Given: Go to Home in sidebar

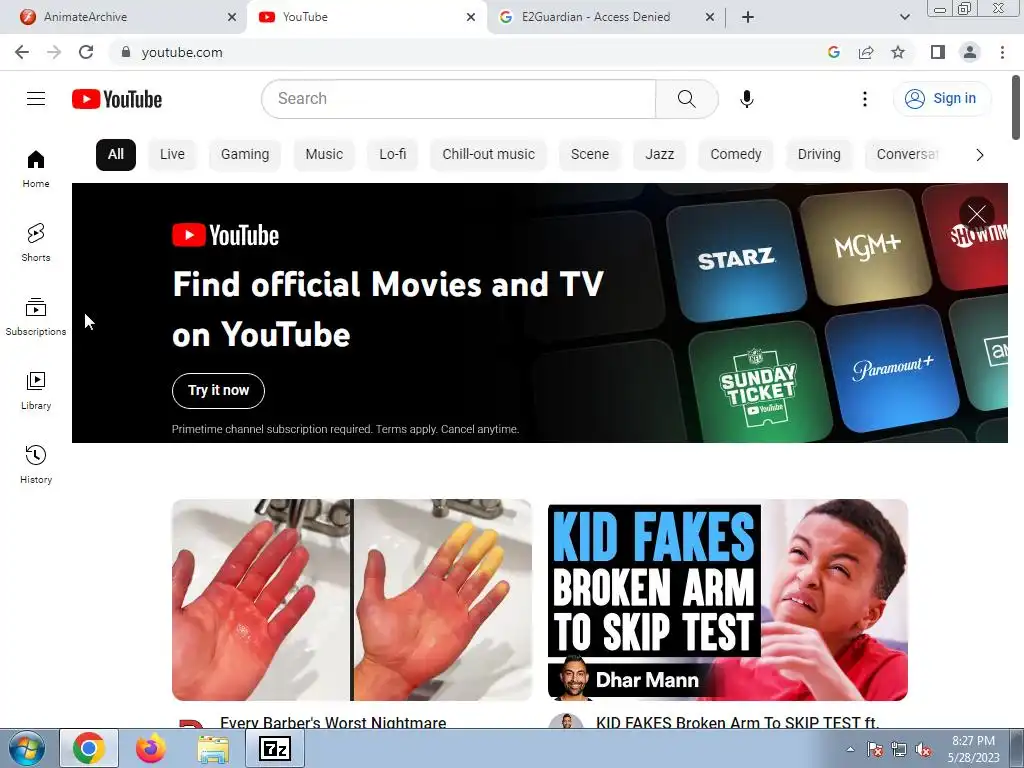Looking at the screenshot, I should pos(36,168).
